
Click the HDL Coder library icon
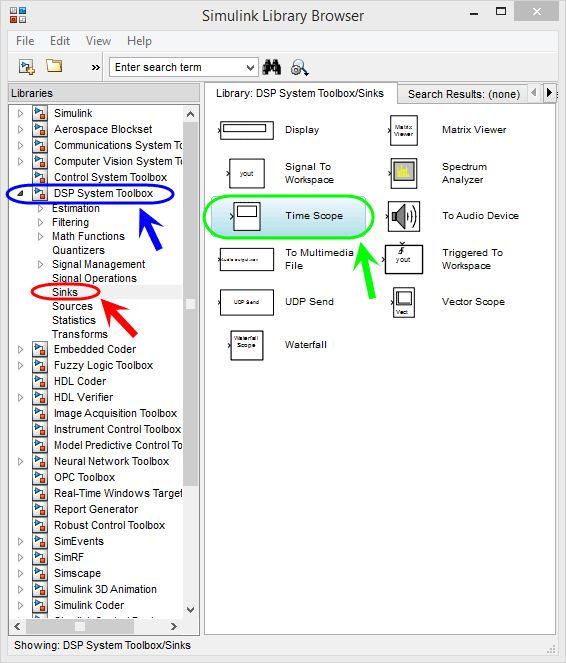(40, 381)
